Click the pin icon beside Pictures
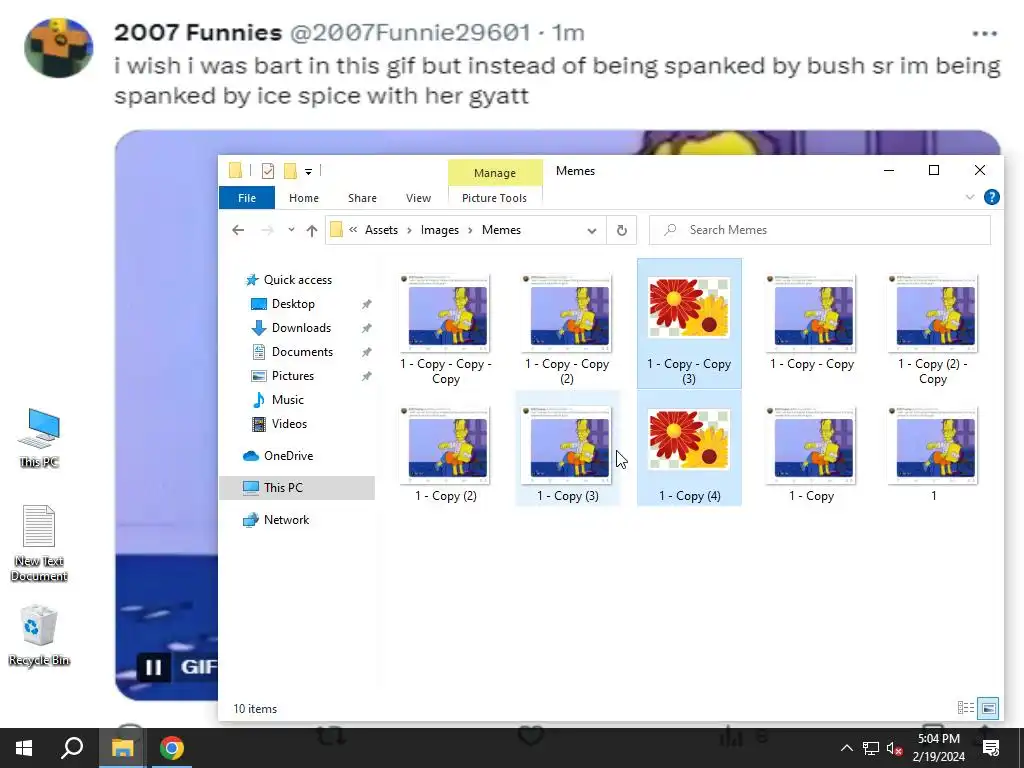This screenshot has height=768, width=1024. pos(366,376)
